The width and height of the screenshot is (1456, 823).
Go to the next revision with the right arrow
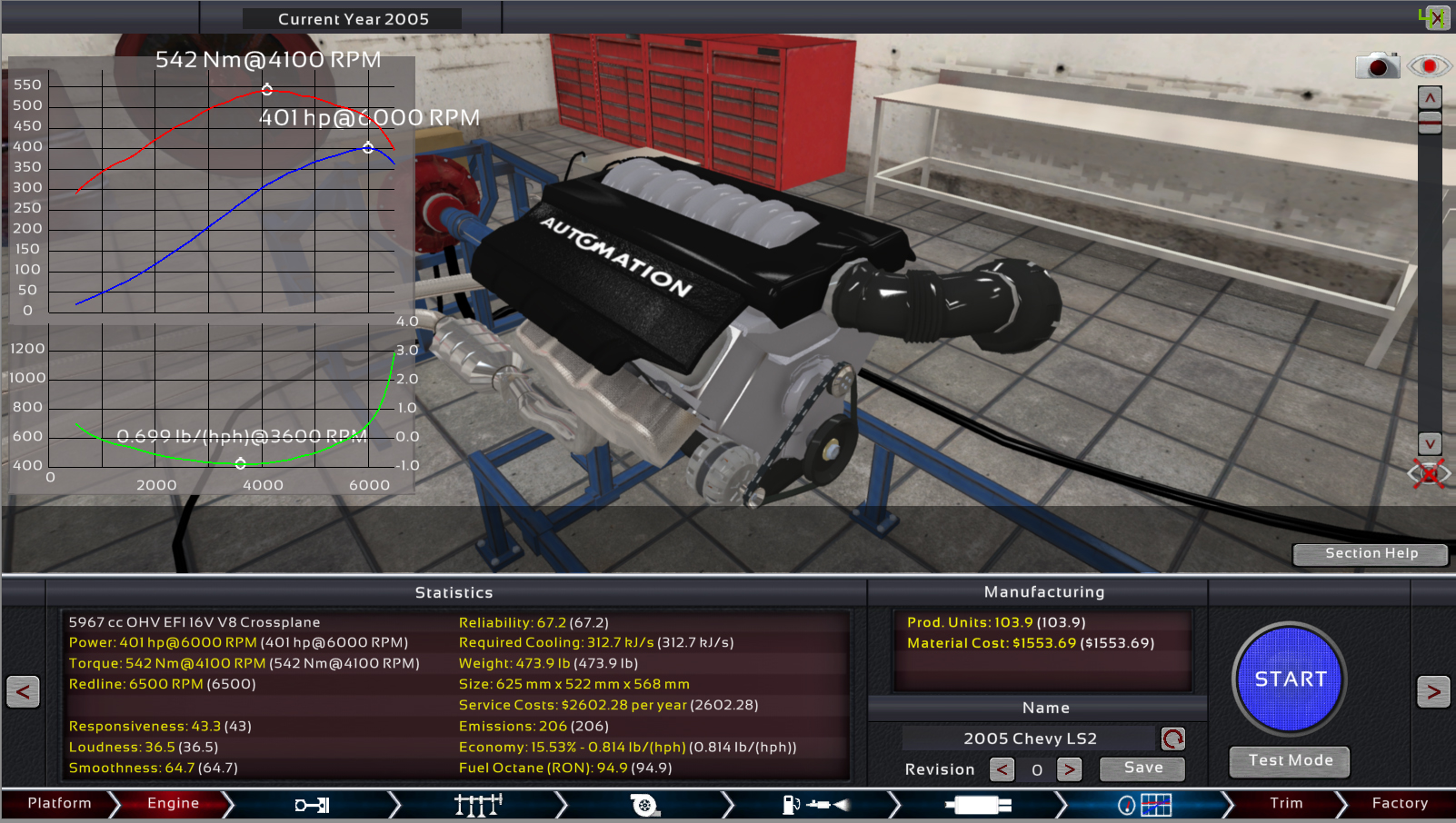(1070, 770)
